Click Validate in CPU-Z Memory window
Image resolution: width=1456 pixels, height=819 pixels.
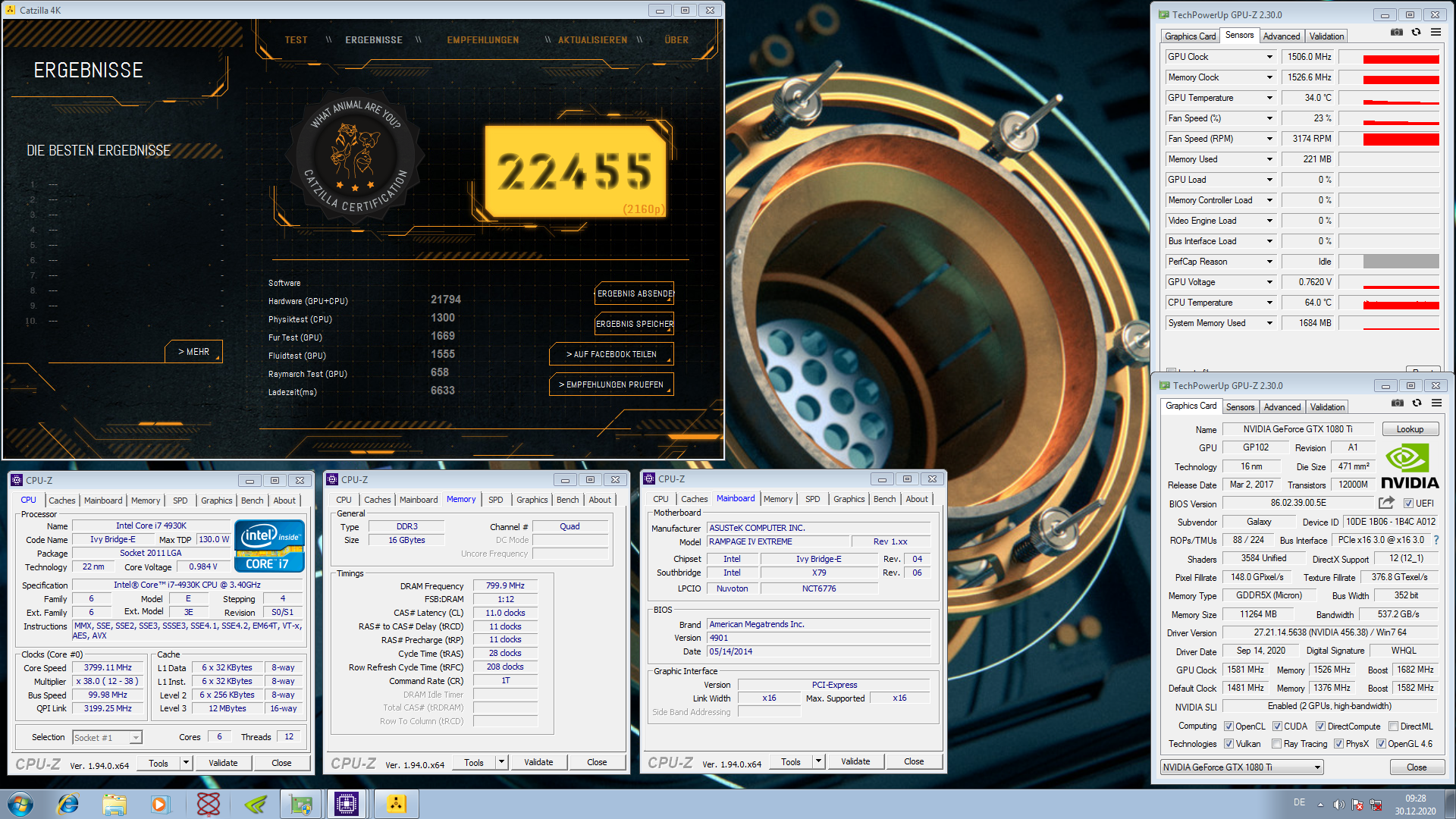(x=538, y=762)
